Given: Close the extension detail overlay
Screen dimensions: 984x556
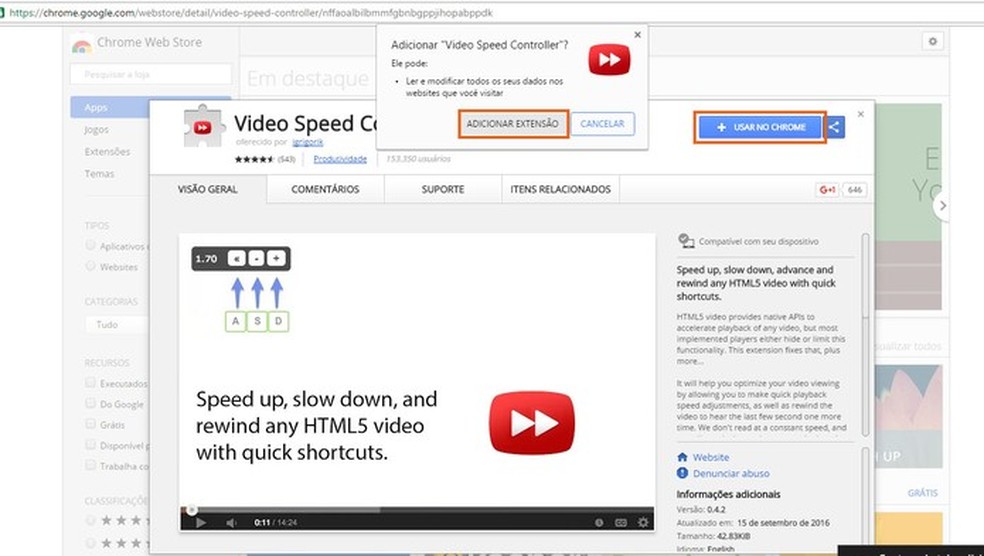Looking at the screenshot, I should [x=860, y=114].
